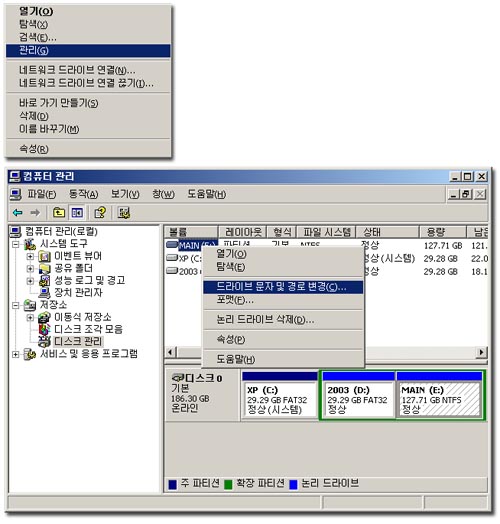Choose 관리(G) in top context menu
This screenshot has height=524, width=500.
(x=88, y=50)
